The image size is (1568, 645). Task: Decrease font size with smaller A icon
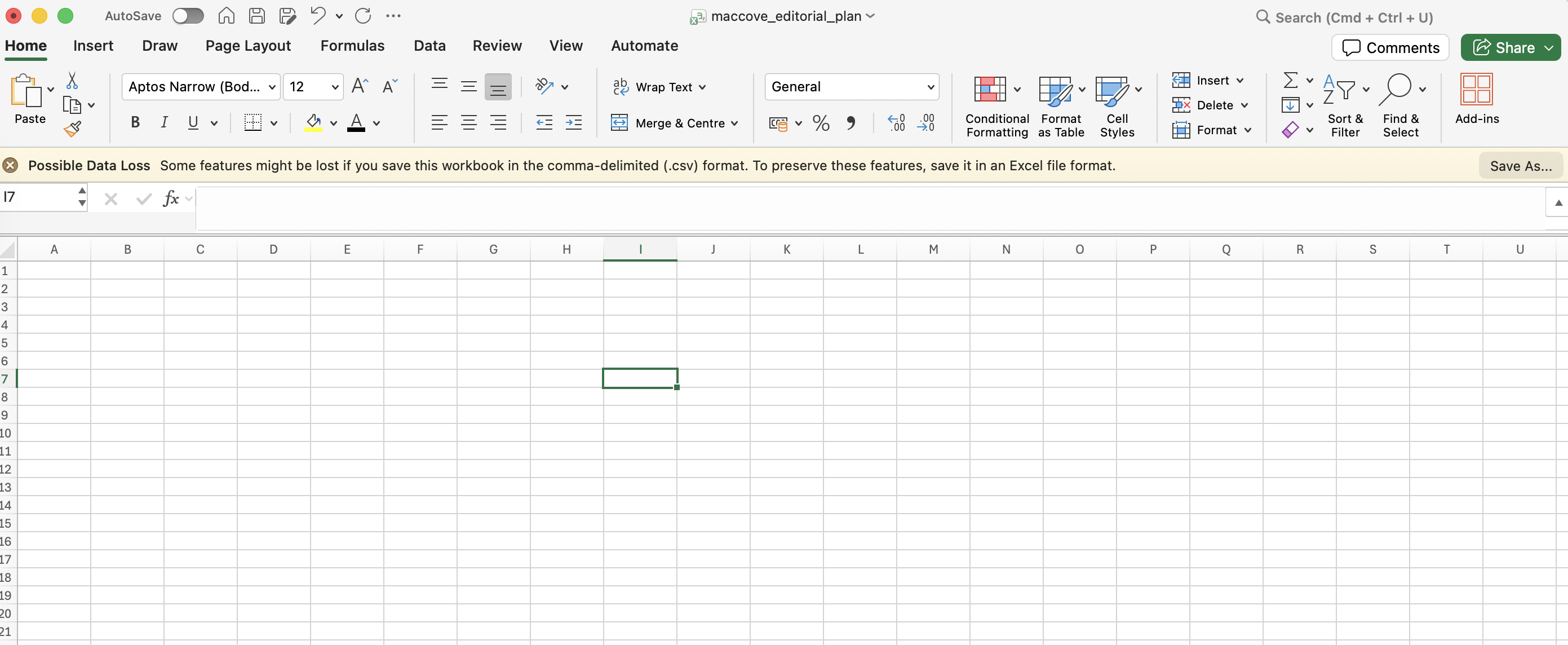click(389, 86)
